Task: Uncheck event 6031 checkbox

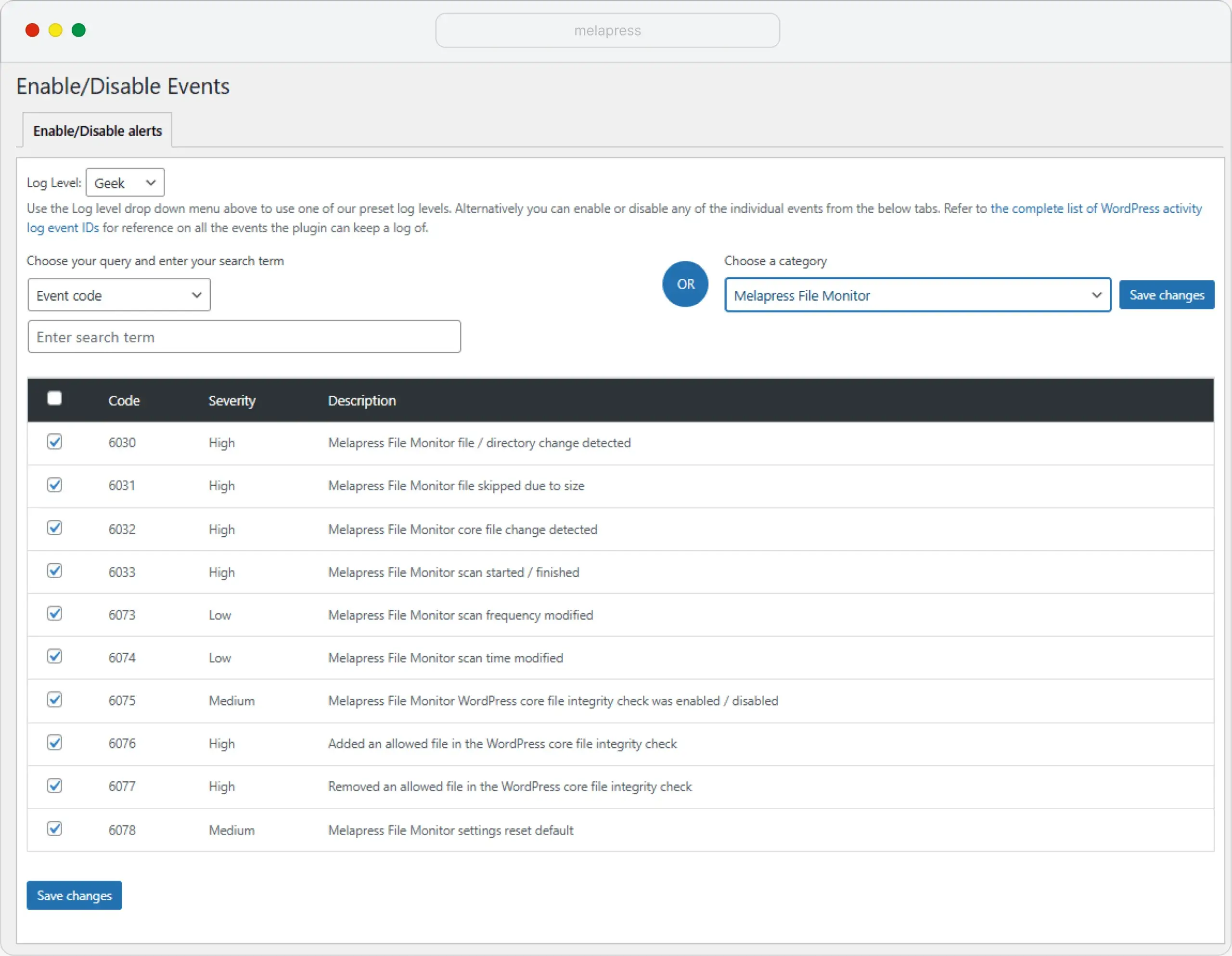Action: click(x=54, y=485)
